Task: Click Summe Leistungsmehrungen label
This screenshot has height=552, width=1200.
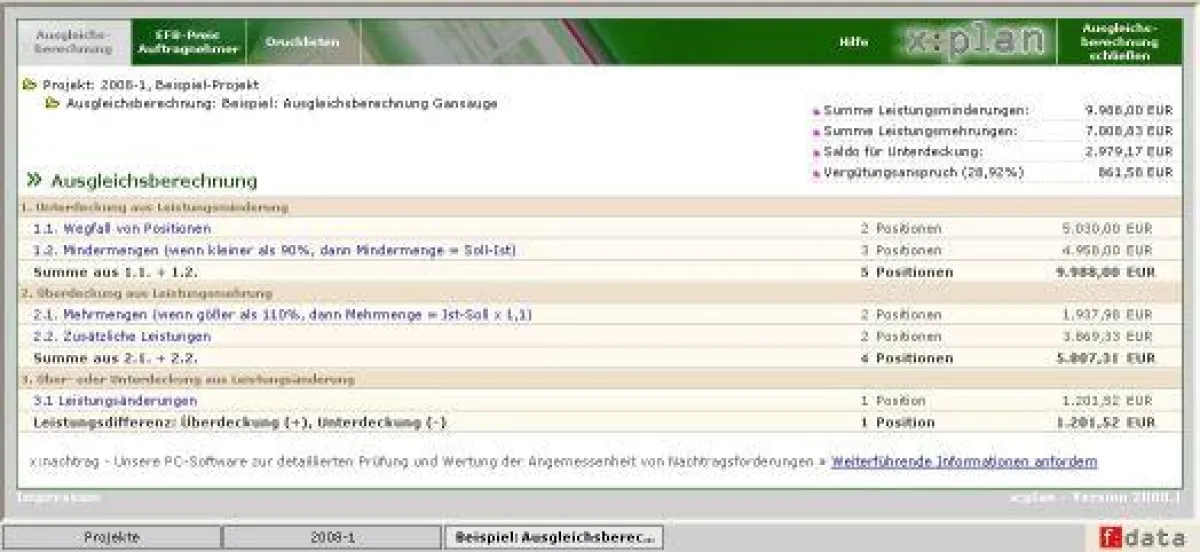Action: pyautogui.click(x=920, y=131)
